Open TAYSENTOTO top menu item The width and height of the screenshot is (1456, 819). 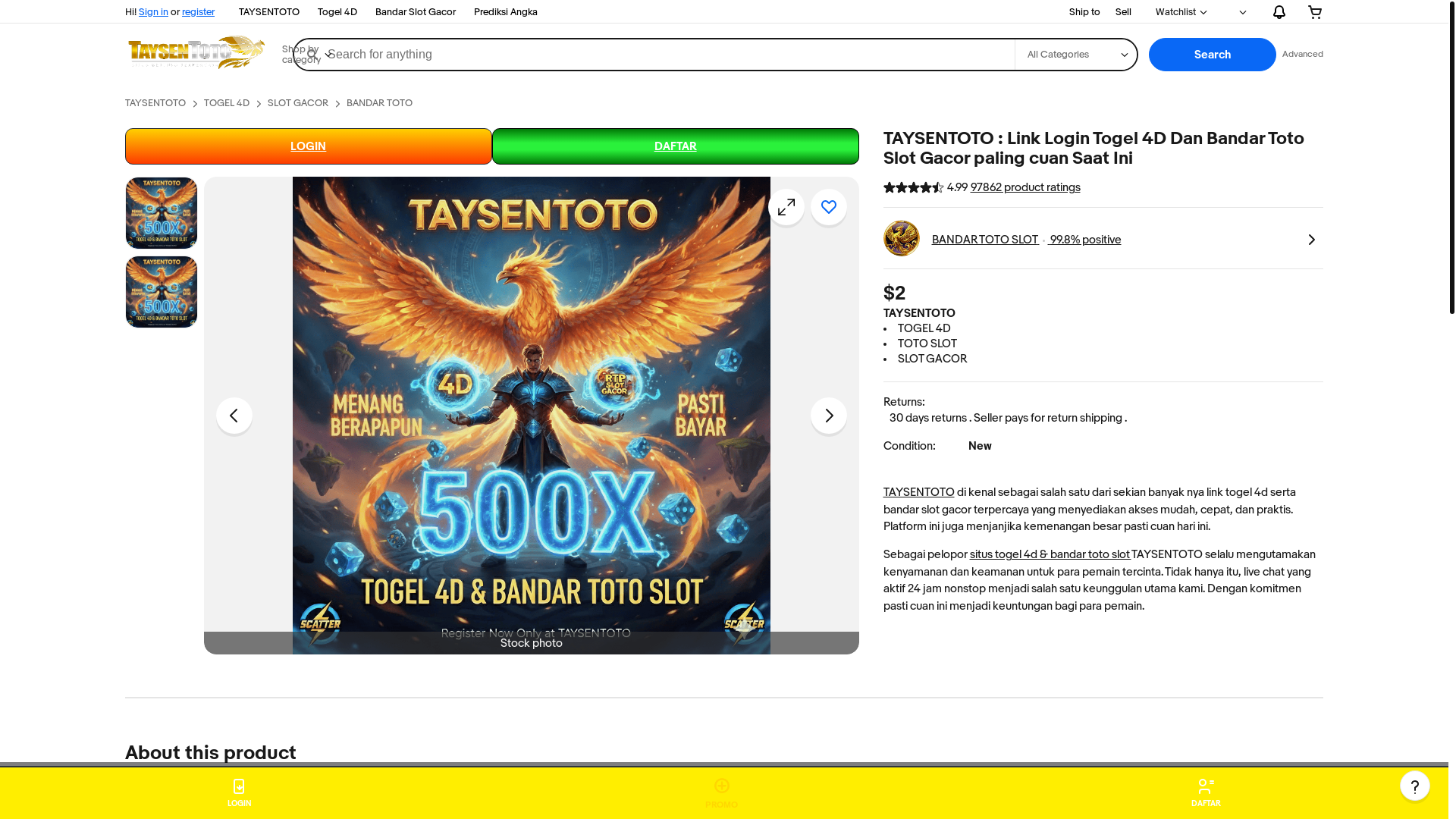(269, 12)
